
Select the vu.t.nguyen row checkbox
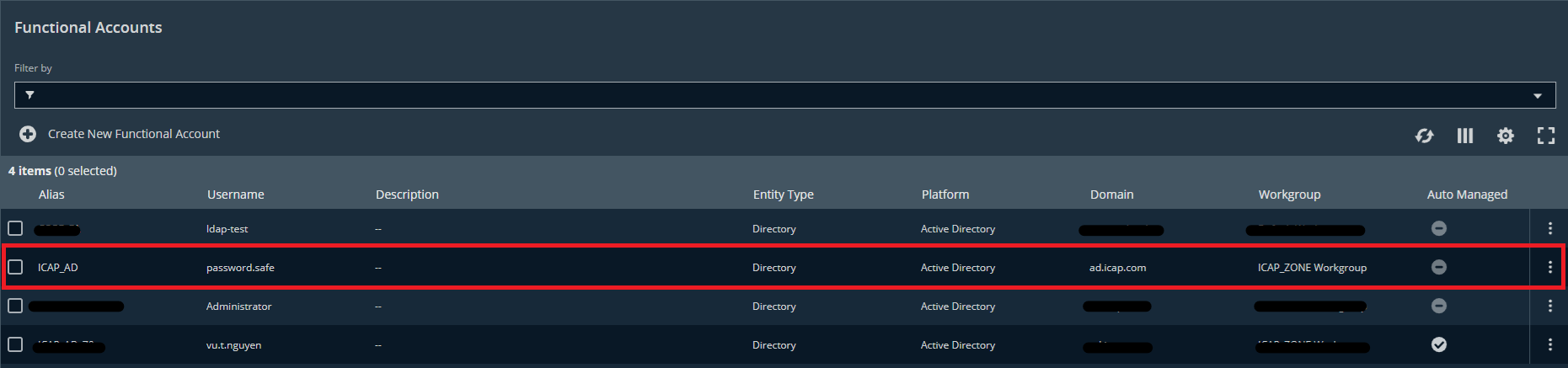(15, 344)
